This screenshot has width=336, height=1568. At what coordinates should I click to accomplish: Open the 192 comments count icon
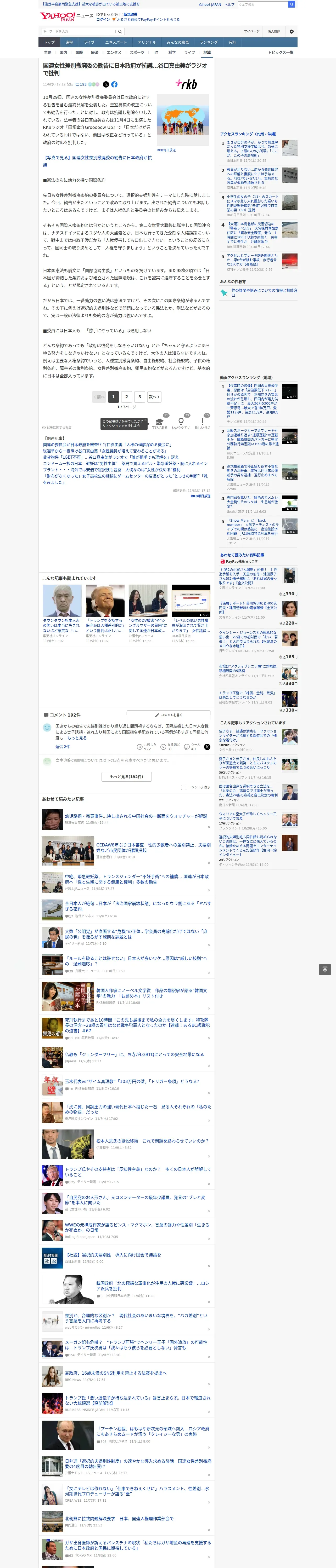coord(81,85)
